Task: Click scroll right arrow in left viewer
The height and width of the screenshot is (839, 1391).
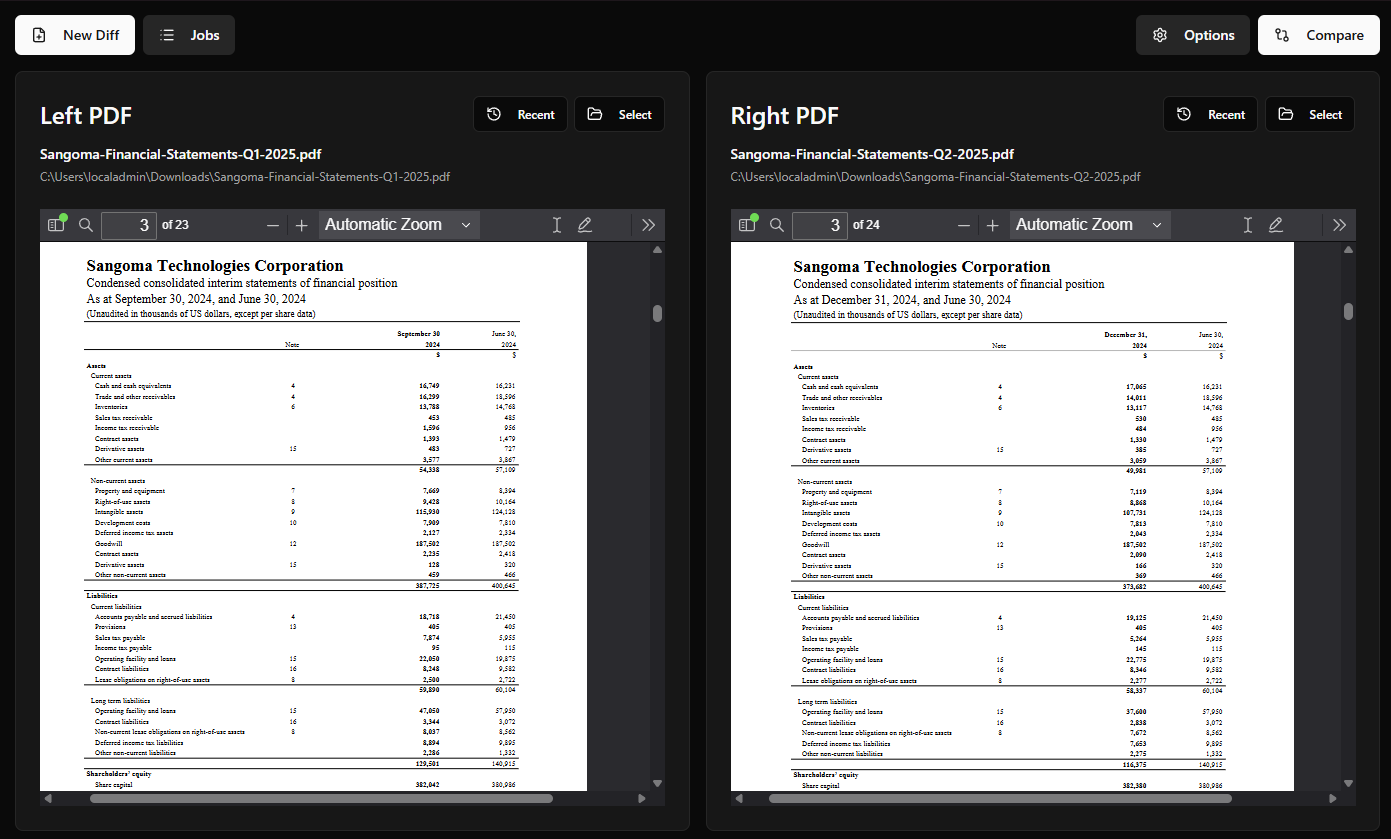Action: click(642, 798)
